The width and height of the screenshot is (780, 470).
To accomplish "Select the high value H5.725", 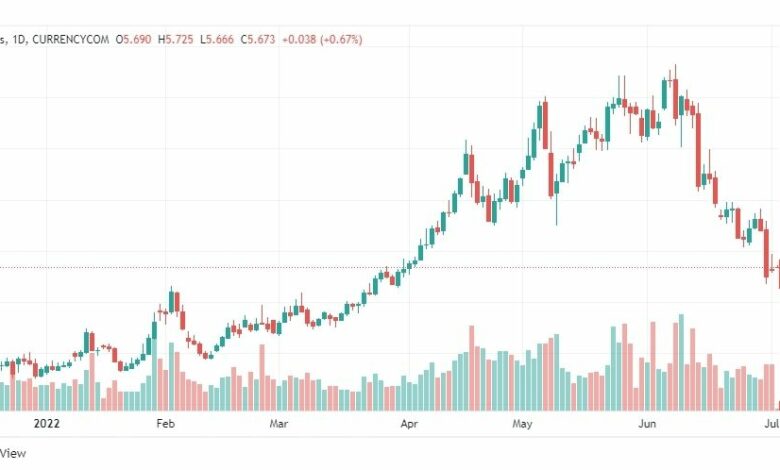I will pyautogui.click(x=176, y=39).
